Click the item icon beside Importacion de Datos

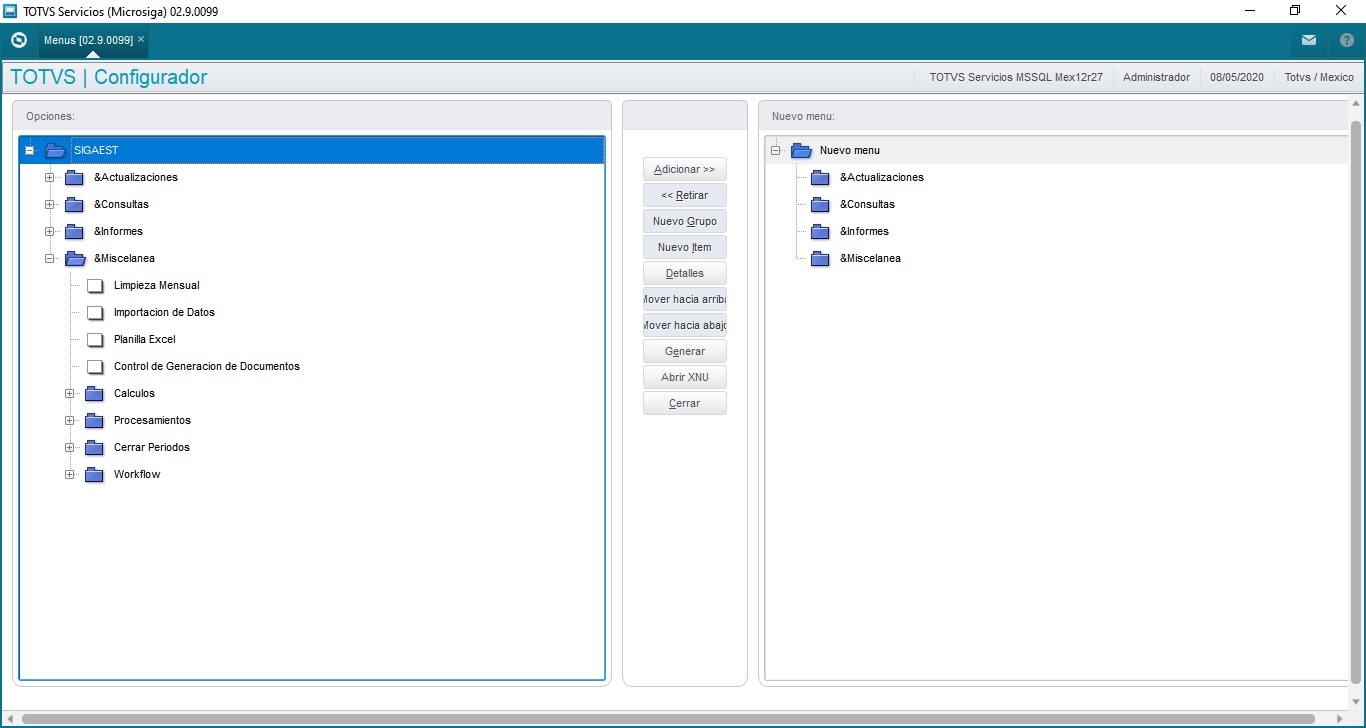(x=95, y=312)
